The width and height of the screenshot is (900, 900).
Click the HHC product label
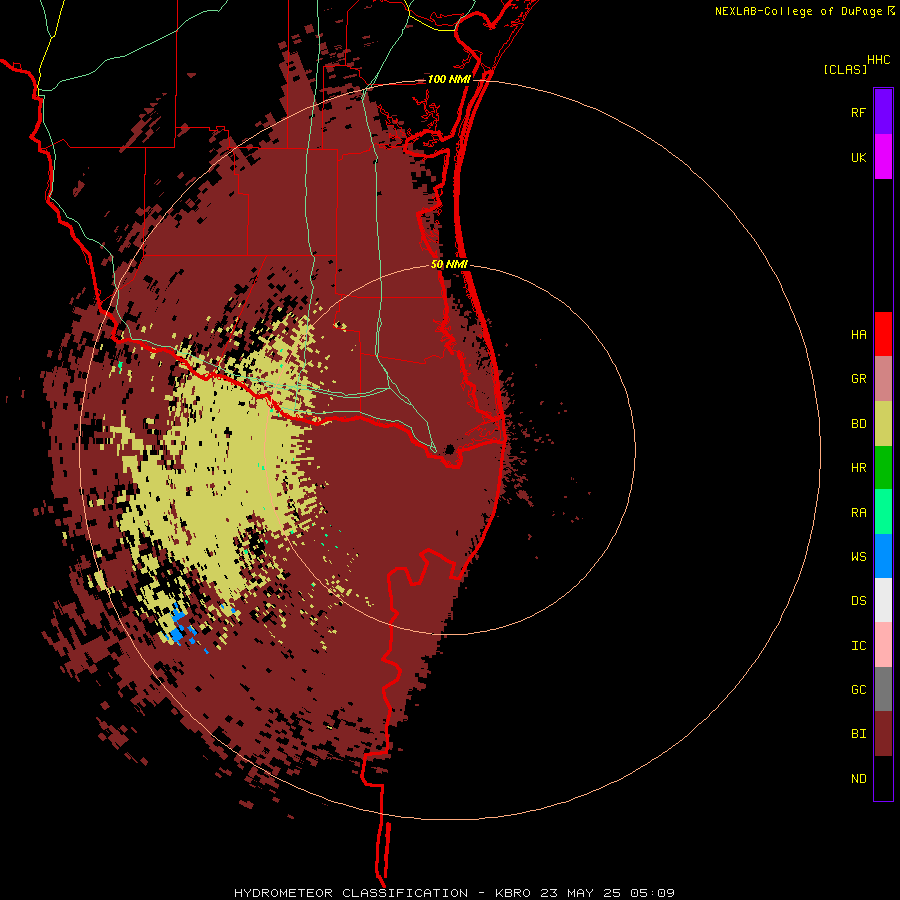click(x=879, y=60)
